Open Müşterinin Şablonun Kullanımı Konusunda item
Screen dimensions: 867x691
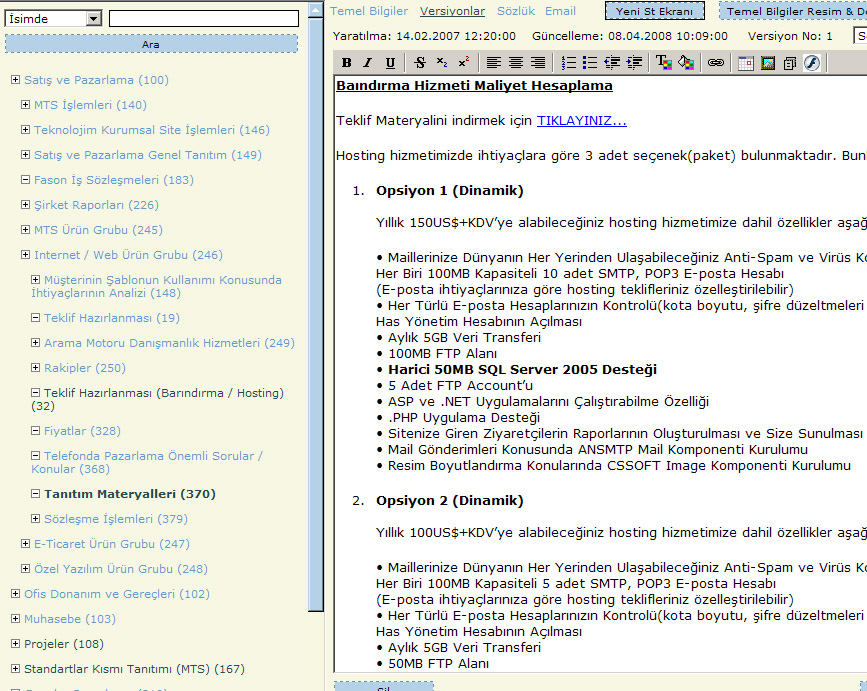click(x=156, y=286)
